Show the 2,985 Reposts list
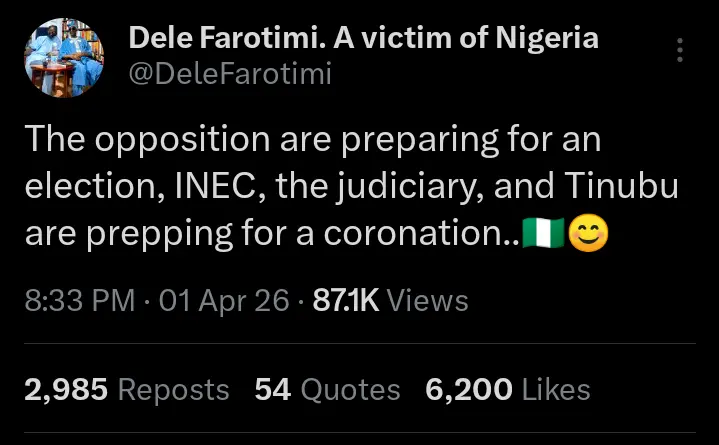This screenshot has width=719, height=445. (127, 389)
